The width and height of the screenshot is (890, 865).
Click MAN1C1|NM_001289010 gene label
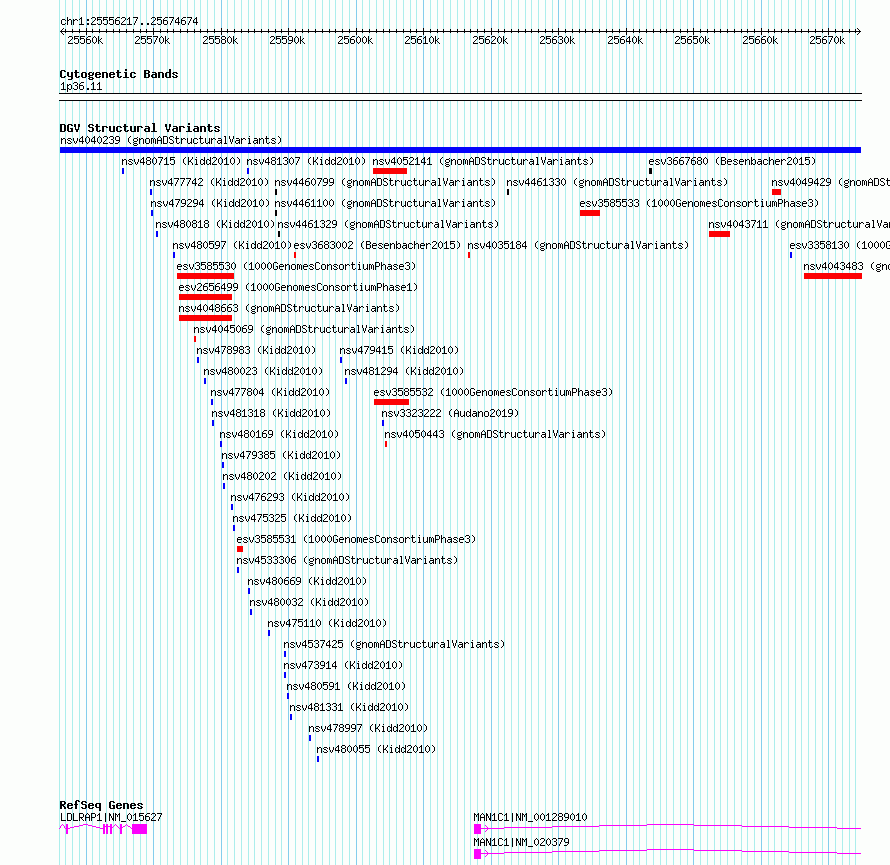click(531, 817)
